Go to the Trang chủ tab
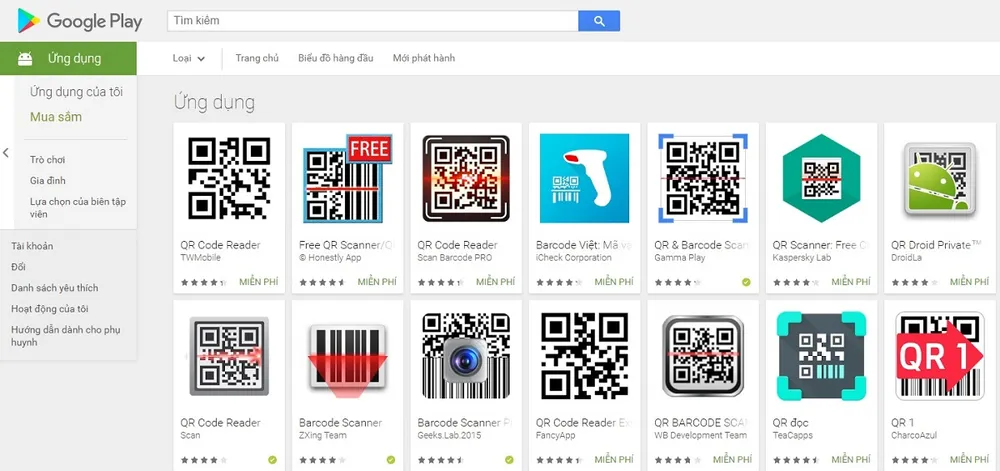The height and width of the screenshot is (471, 1000). [257, 58]
